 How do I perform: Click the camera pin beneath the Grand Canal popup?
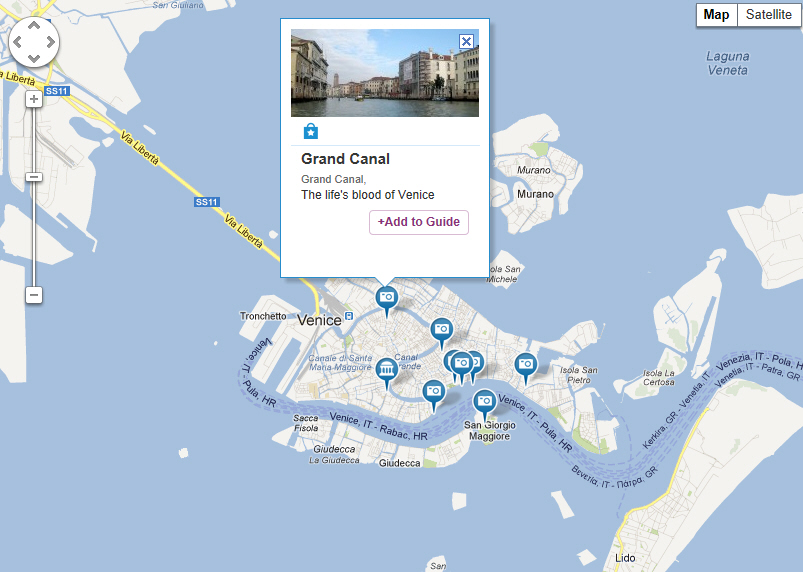pyautogui.click(x=387, y=299)
